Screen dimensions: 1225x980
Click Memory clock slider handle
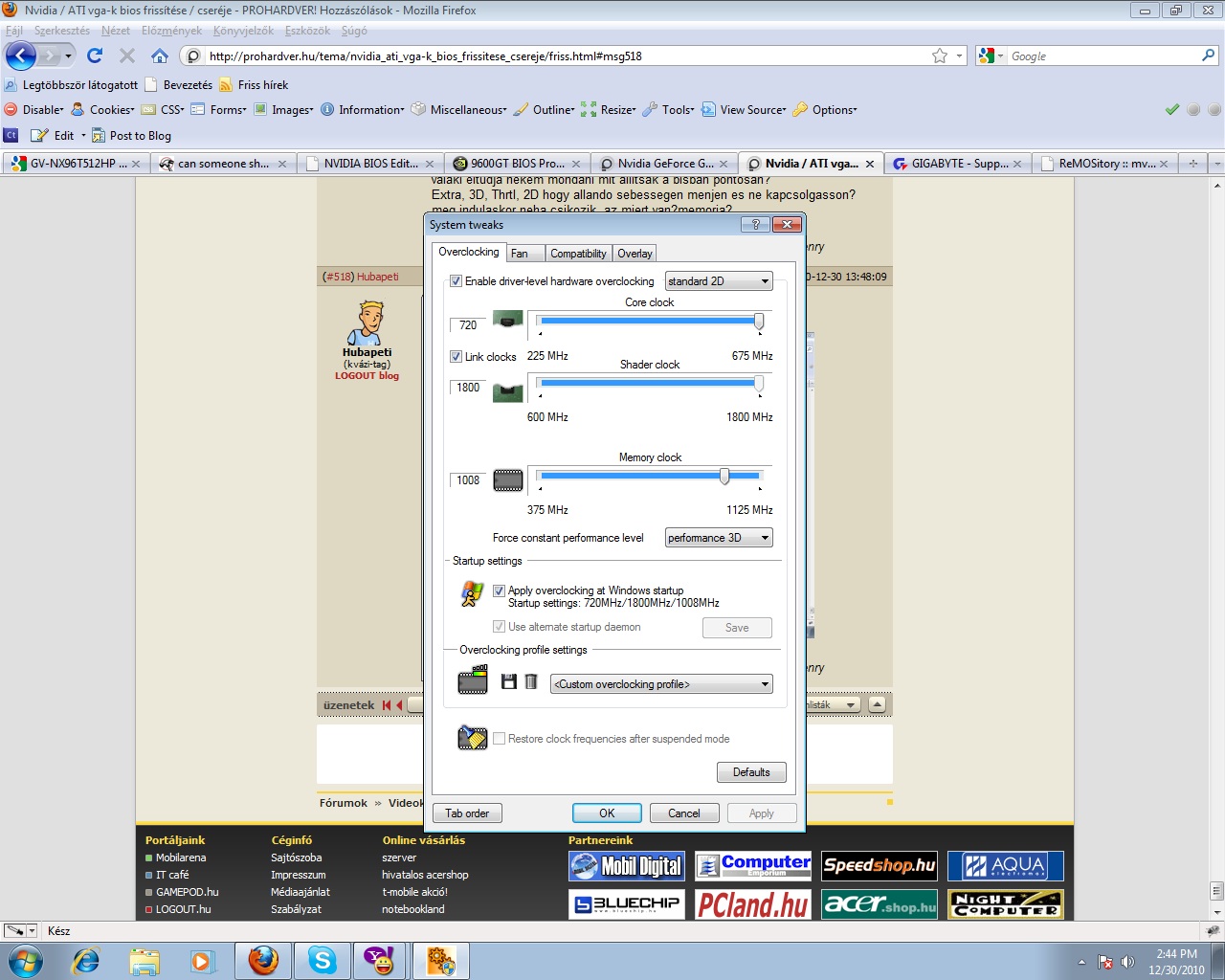point(724,477)
